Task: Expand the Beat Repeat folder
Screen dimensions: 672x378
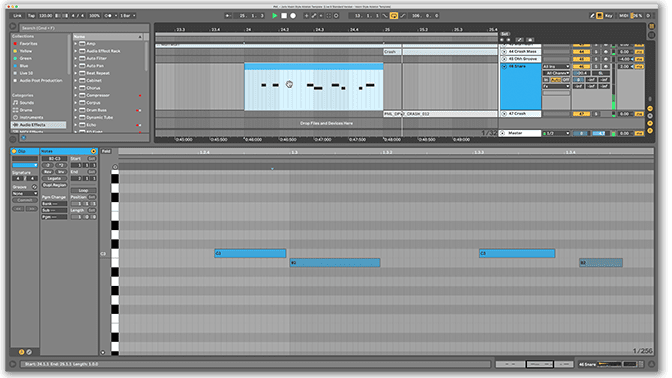Action: 76,73
